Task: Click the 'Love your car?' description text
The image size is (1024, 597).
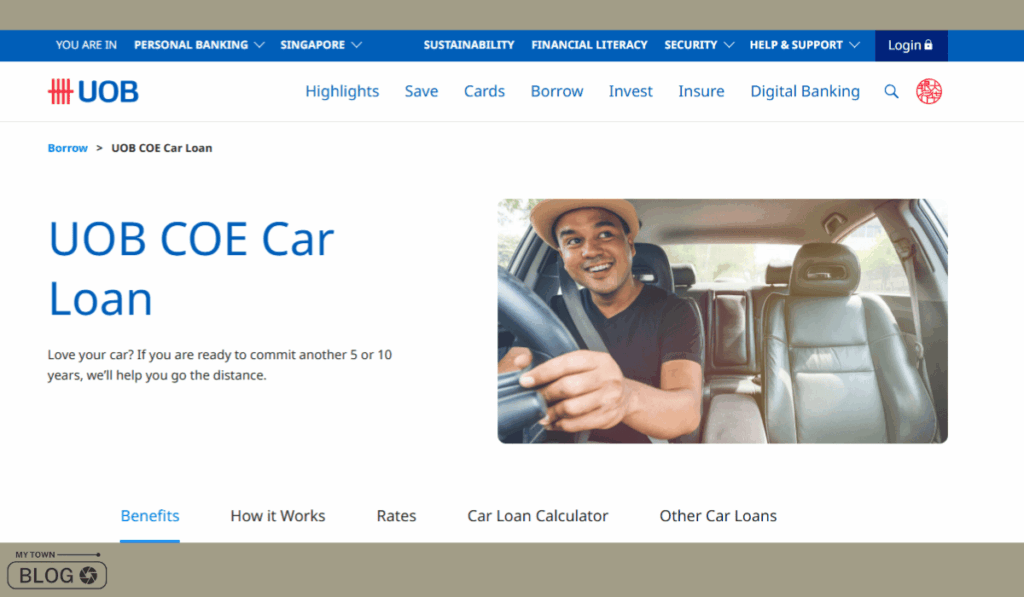Action: pos(219,365)
